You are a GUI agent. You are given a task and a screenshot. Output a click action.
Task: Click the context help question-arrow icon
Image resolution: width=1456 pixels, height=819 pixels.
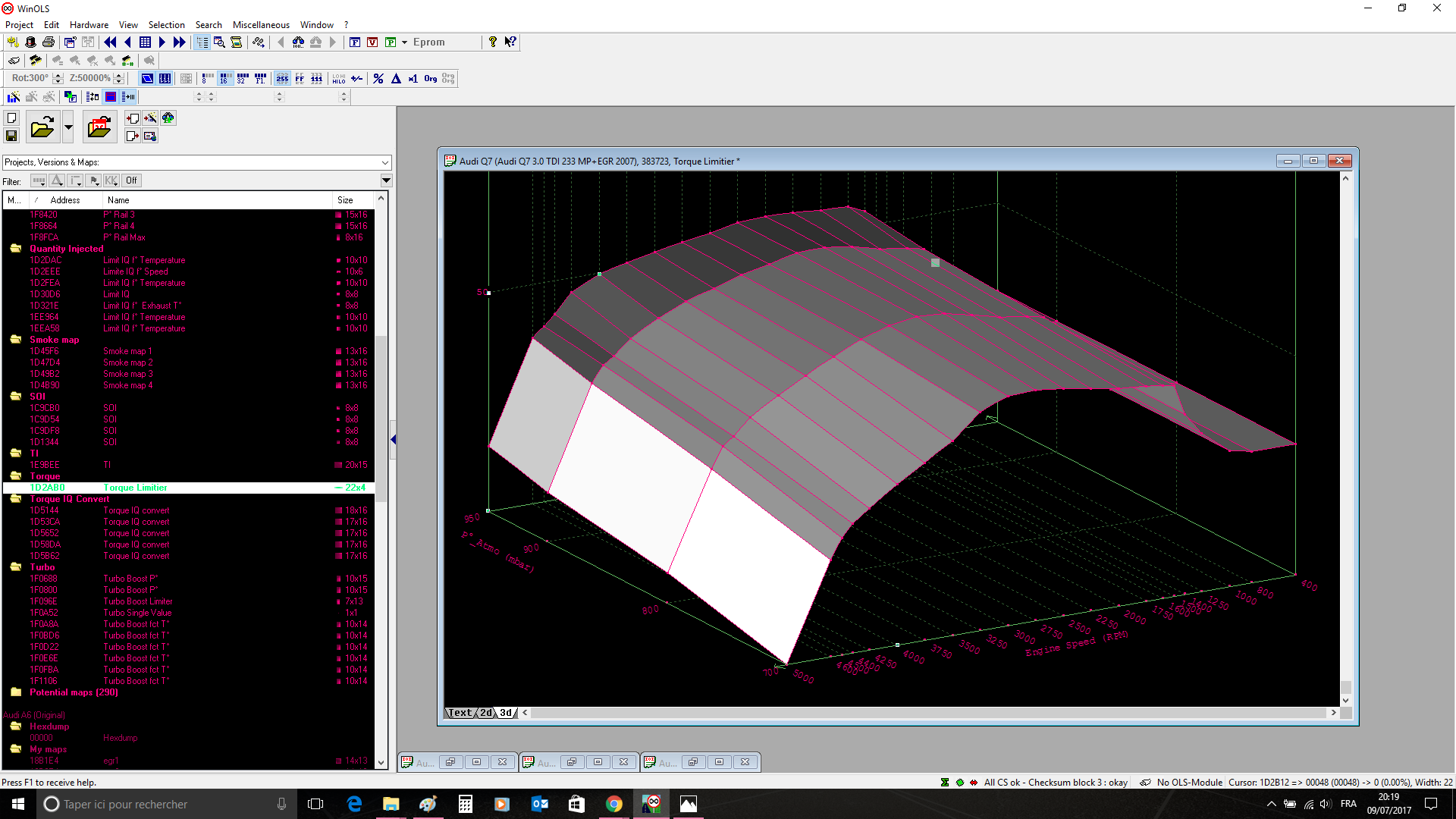click(x=510, y=42)
